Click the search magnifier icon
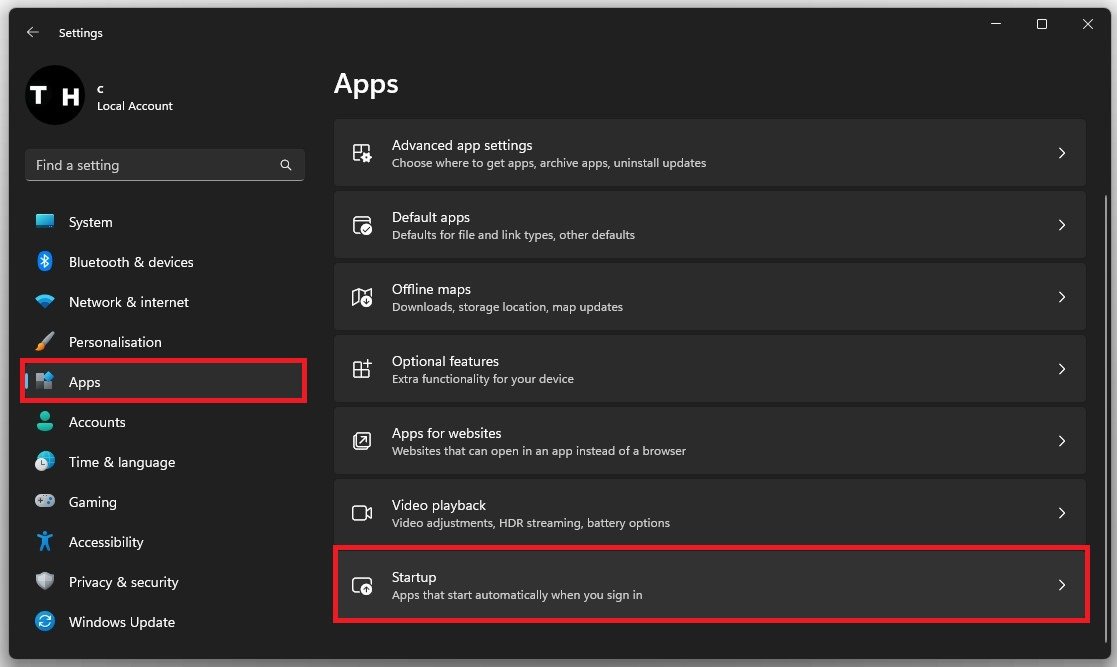The width and height of the screenshot is (1117, 667). [286, 165]
